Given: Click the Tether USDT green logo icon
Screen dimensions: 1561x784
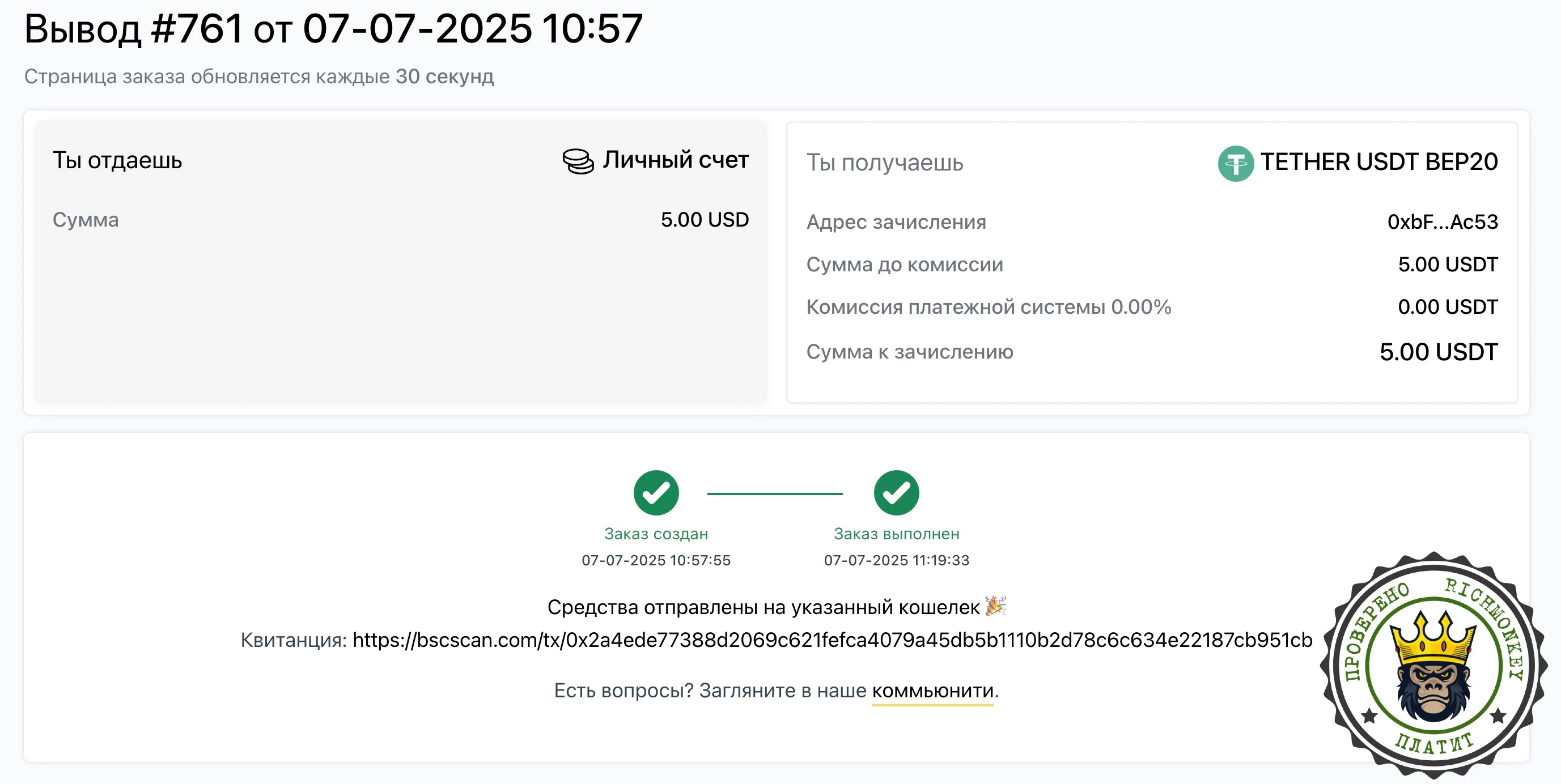Looking at the screenshot, I should pyautogui.click(x=1235, y=164).
